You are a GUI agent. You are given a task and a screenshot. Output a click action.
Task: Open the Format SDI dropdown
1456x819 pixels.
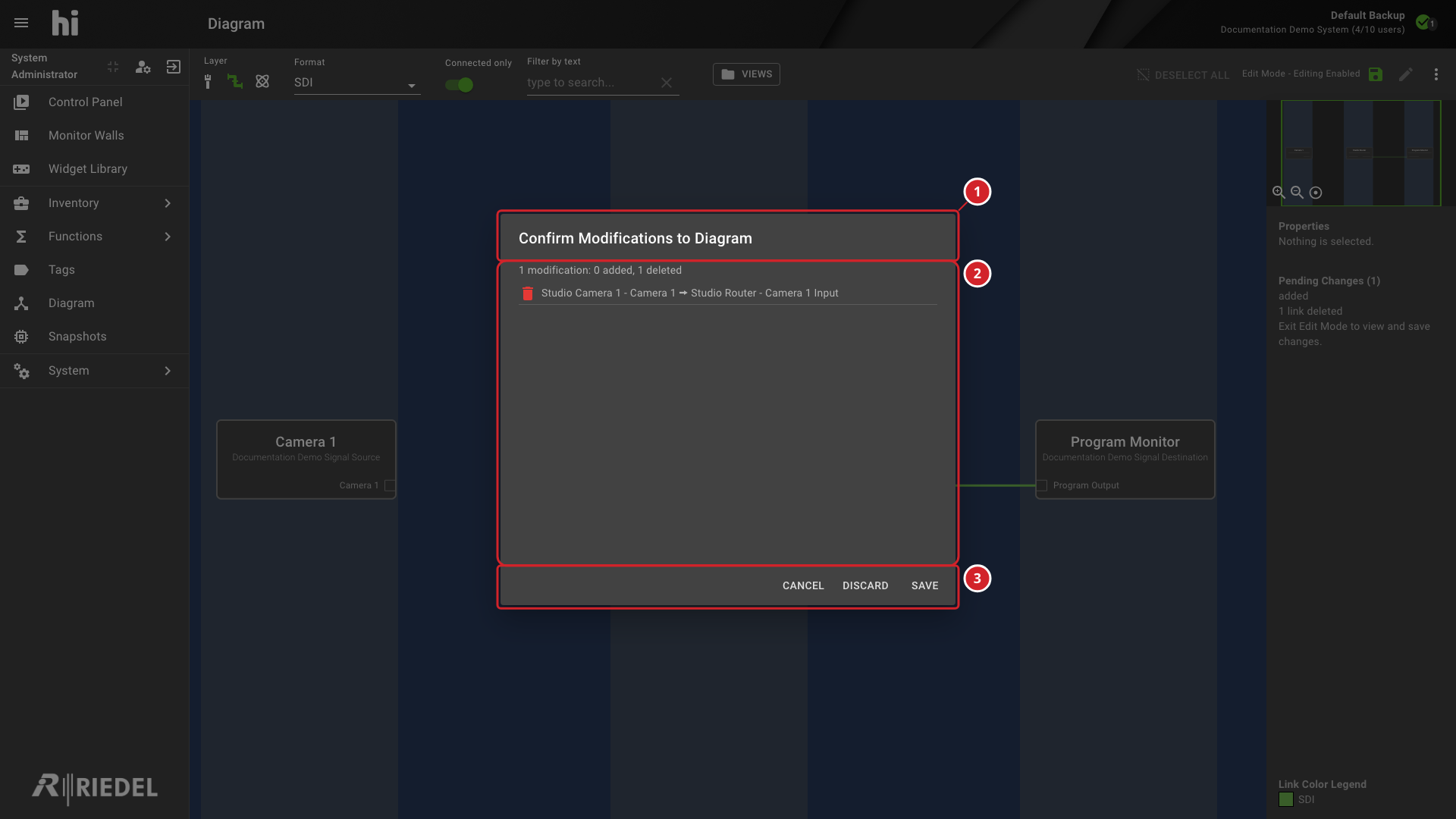click(356, 83)
